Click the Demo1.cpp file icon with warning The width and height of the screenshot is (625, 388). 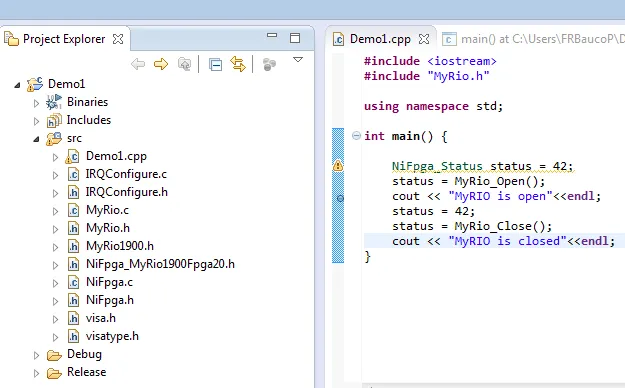click(x=73, y=157)
